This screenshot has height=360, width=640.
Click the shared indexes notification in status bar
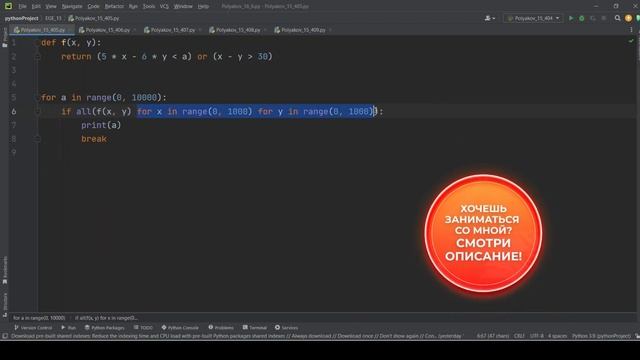pos(236,336)
